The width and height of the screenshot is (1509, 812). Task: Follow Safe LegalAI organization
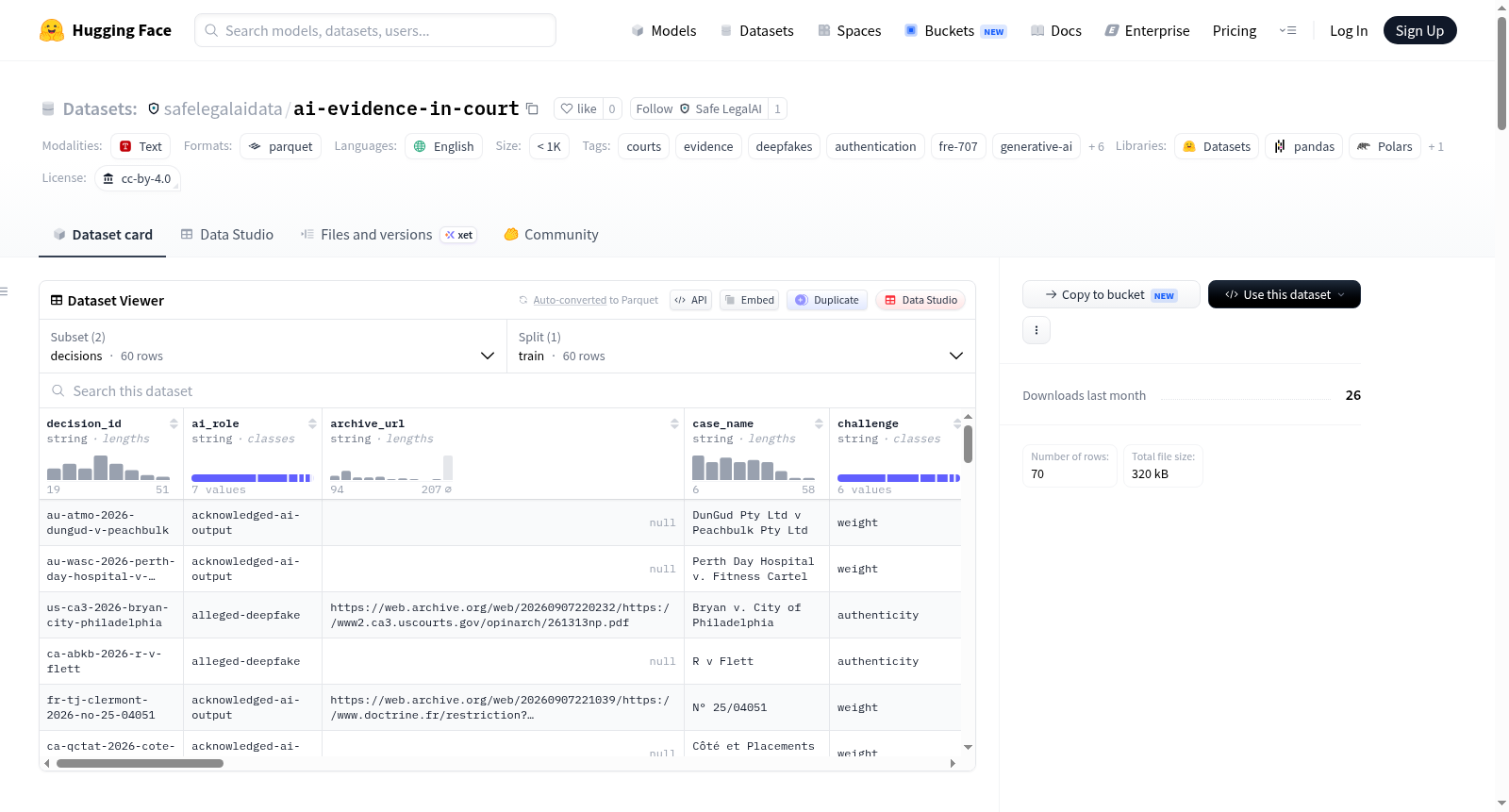(699, 108)
